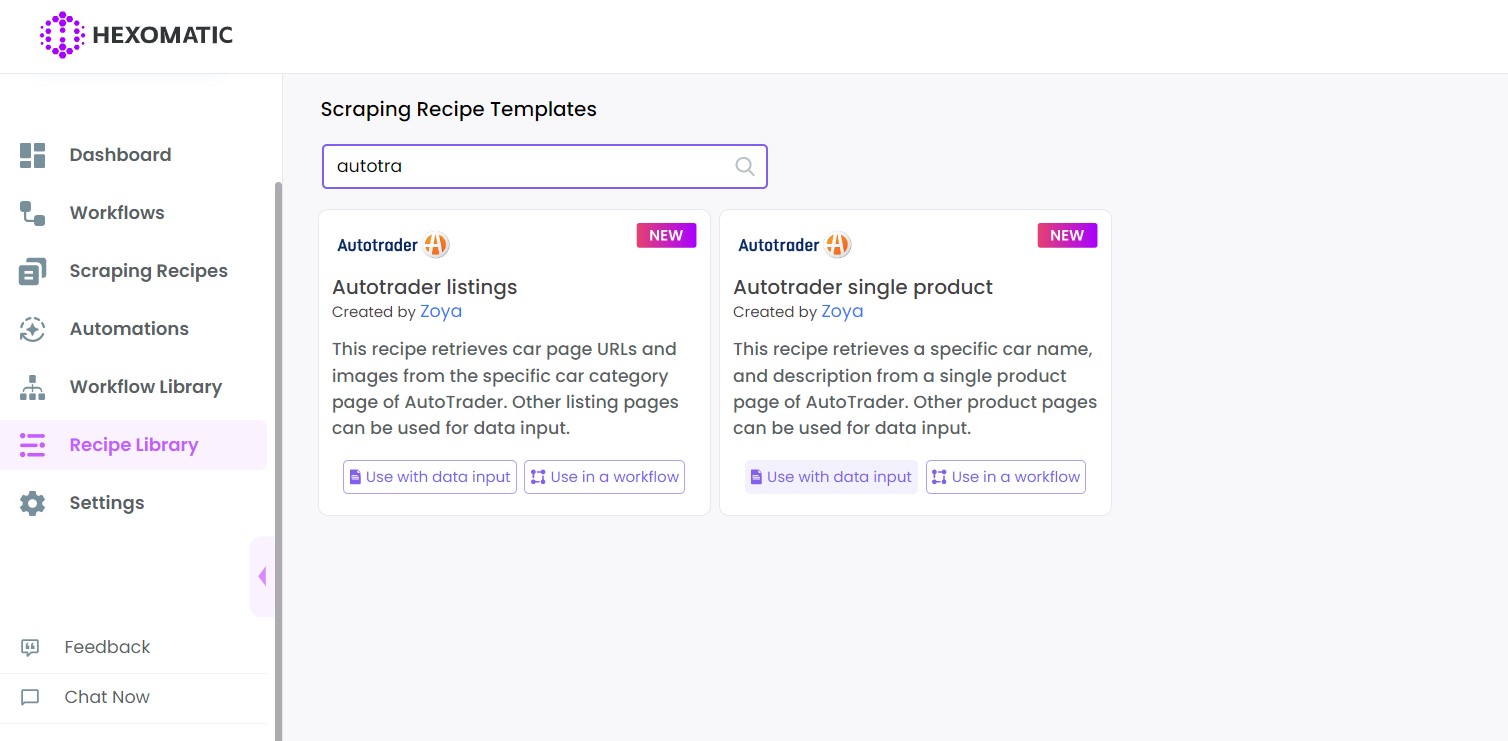Click the search magnifier icon

[x=744, y=166]
